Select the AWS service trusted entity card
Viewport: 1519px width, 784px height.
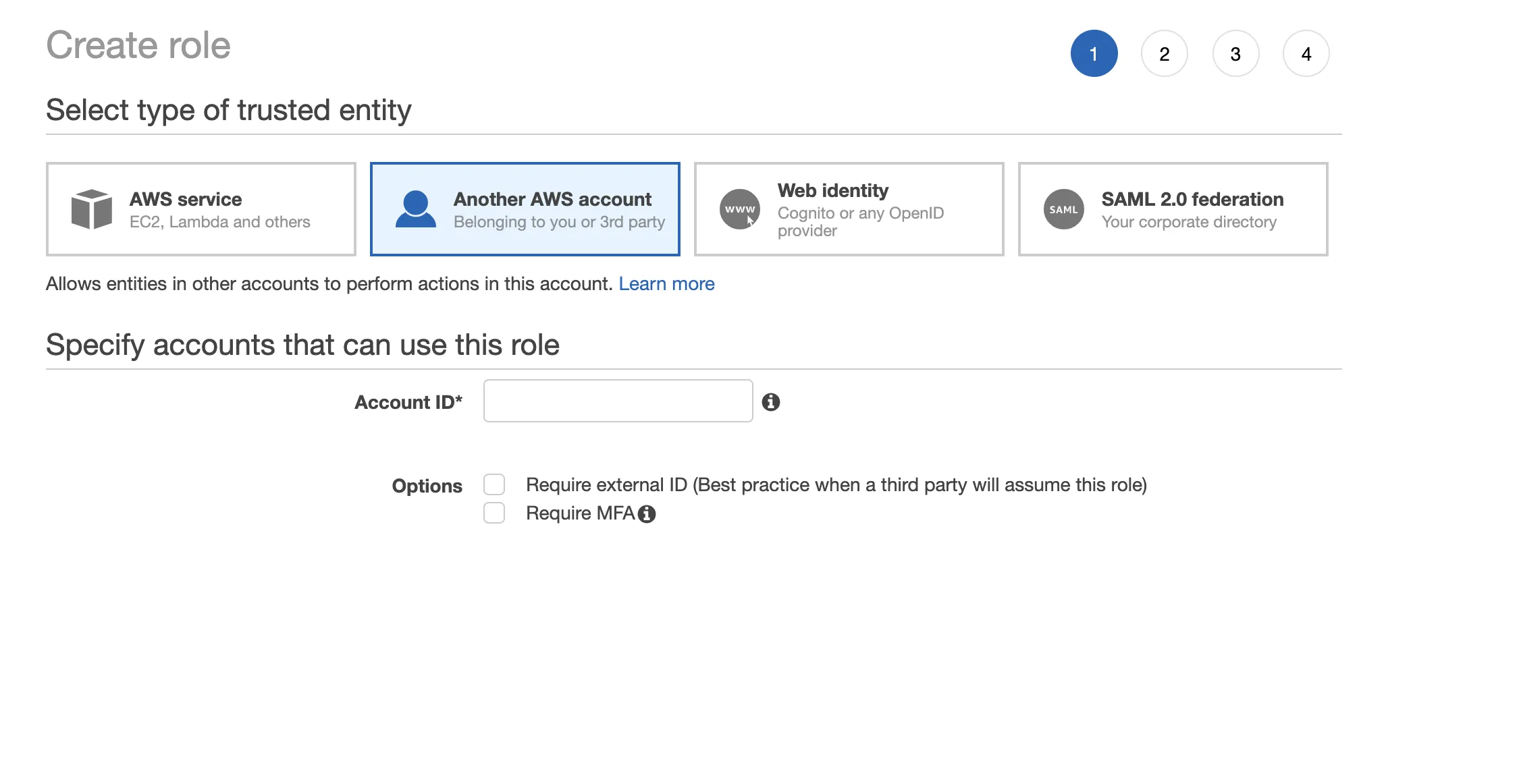[200, 208]
